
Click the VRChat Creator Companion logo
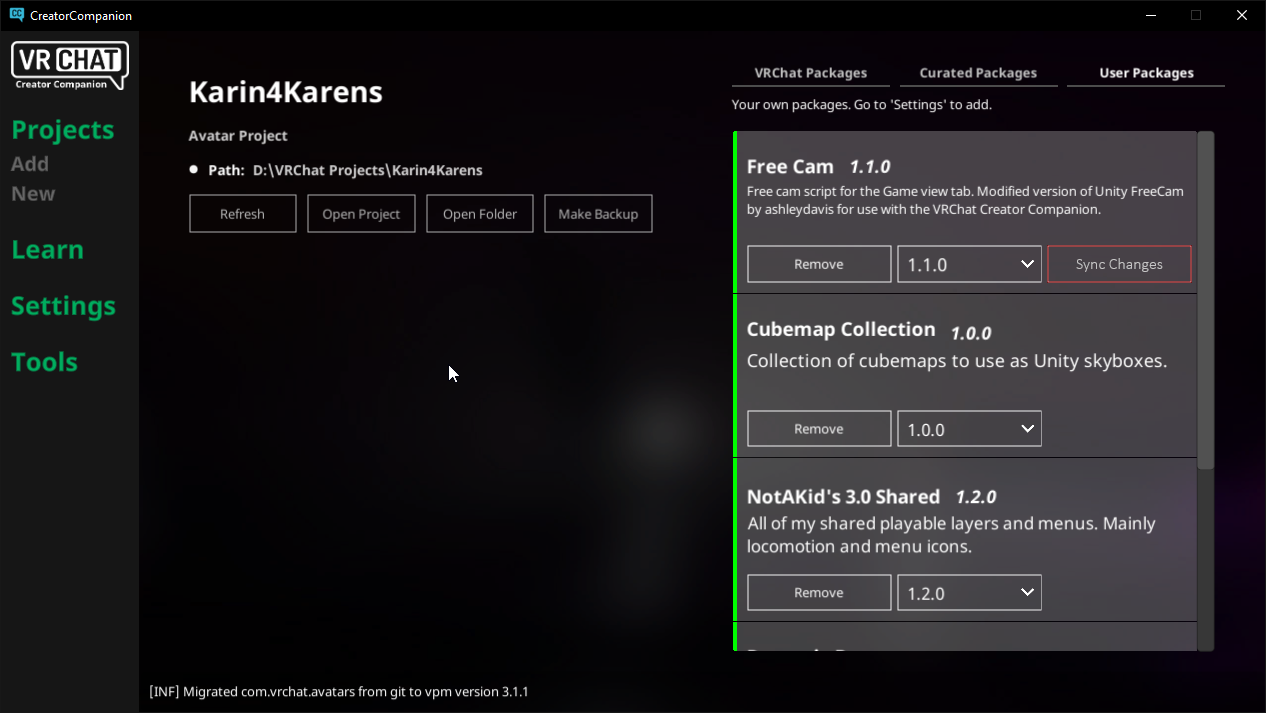pos(69,66)
